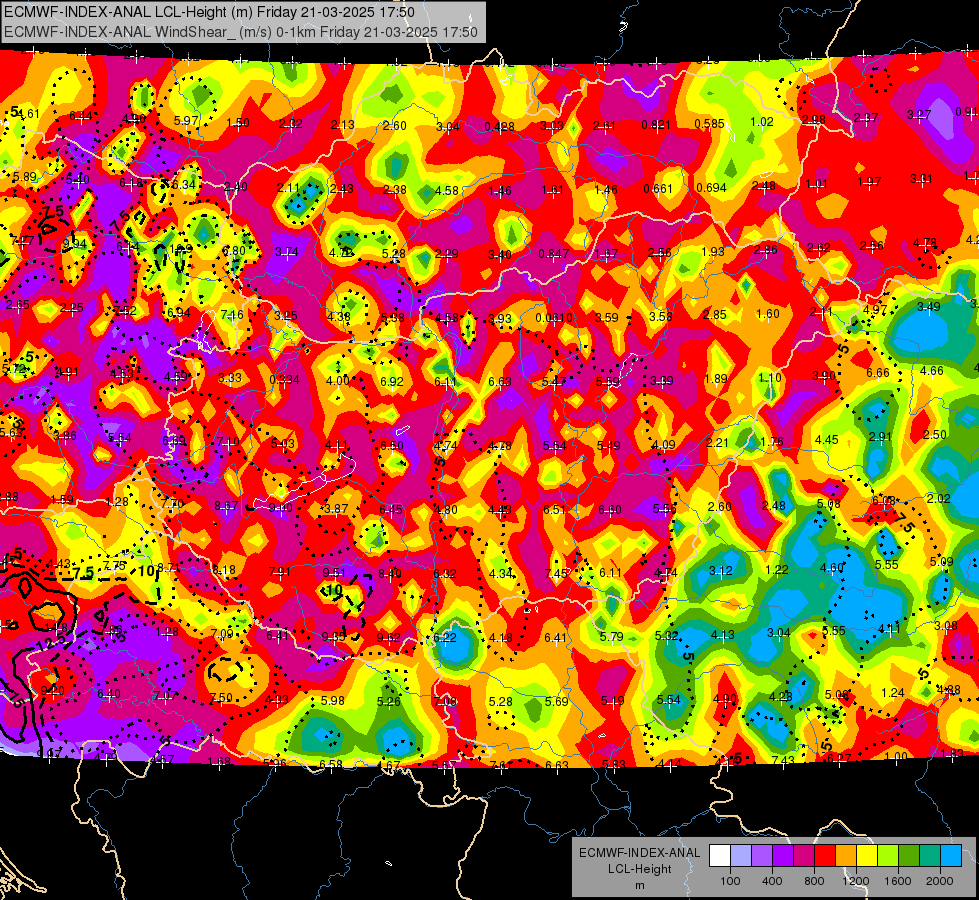This screenshot has width=979, height=900.
Task: Click the wind shear value 5.69
Action: coord(556,701)
